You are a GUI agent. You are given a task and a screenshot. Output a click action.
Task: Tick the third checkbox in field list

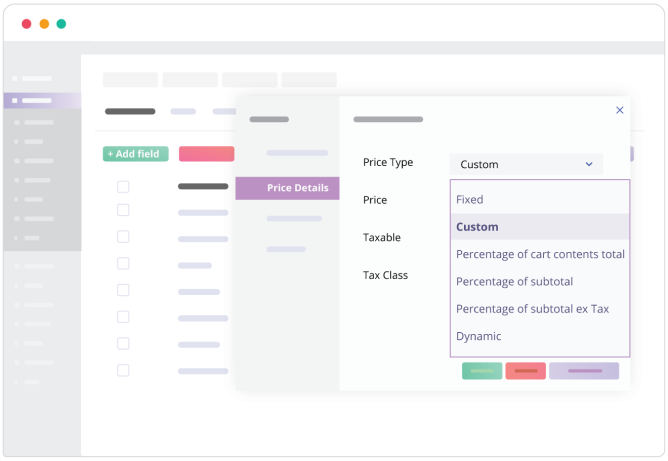coord(123,236)
